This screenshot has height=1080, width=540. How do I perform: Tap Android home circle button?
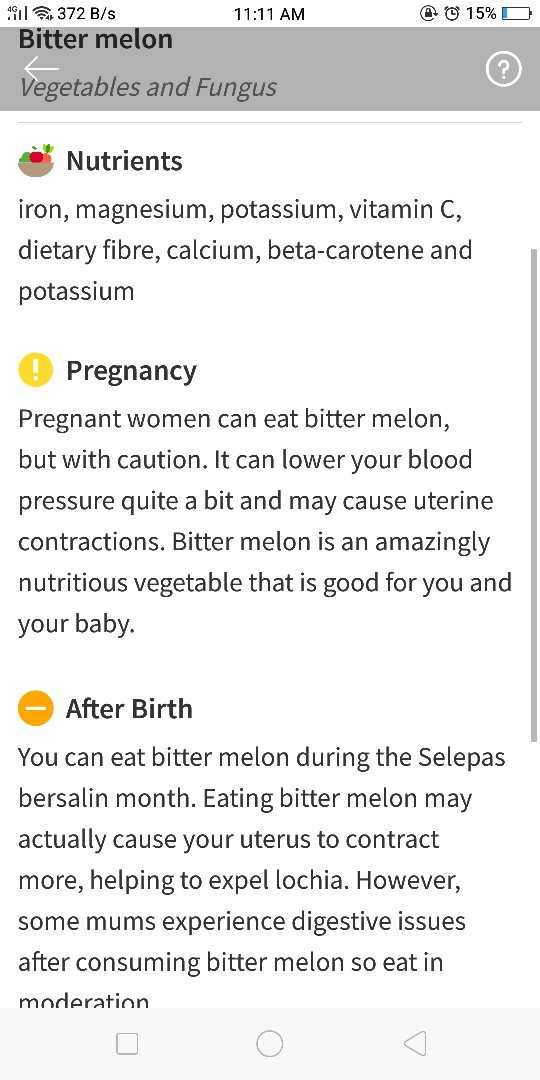269,1043
